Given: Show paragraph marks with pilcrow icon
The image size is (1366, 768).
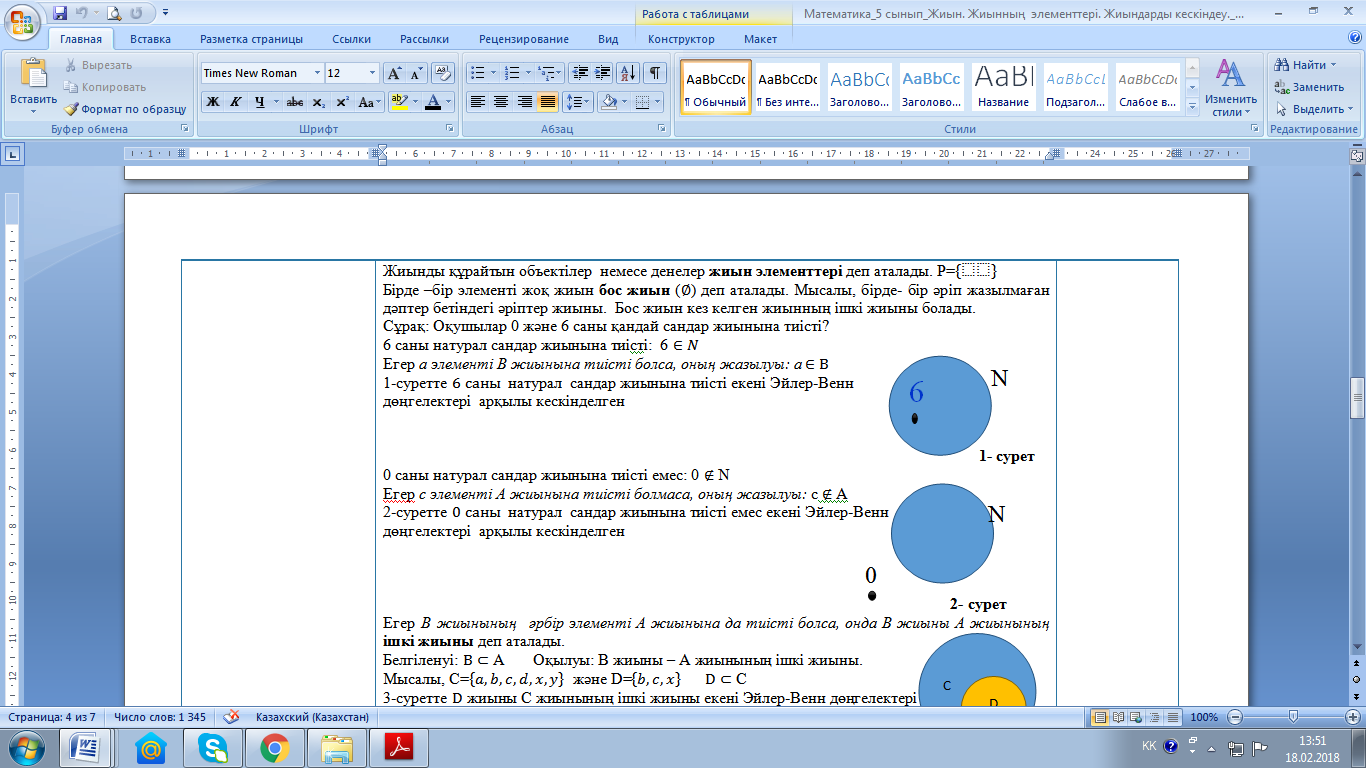Looking at the screenshot, I should [x=654, y=73].
